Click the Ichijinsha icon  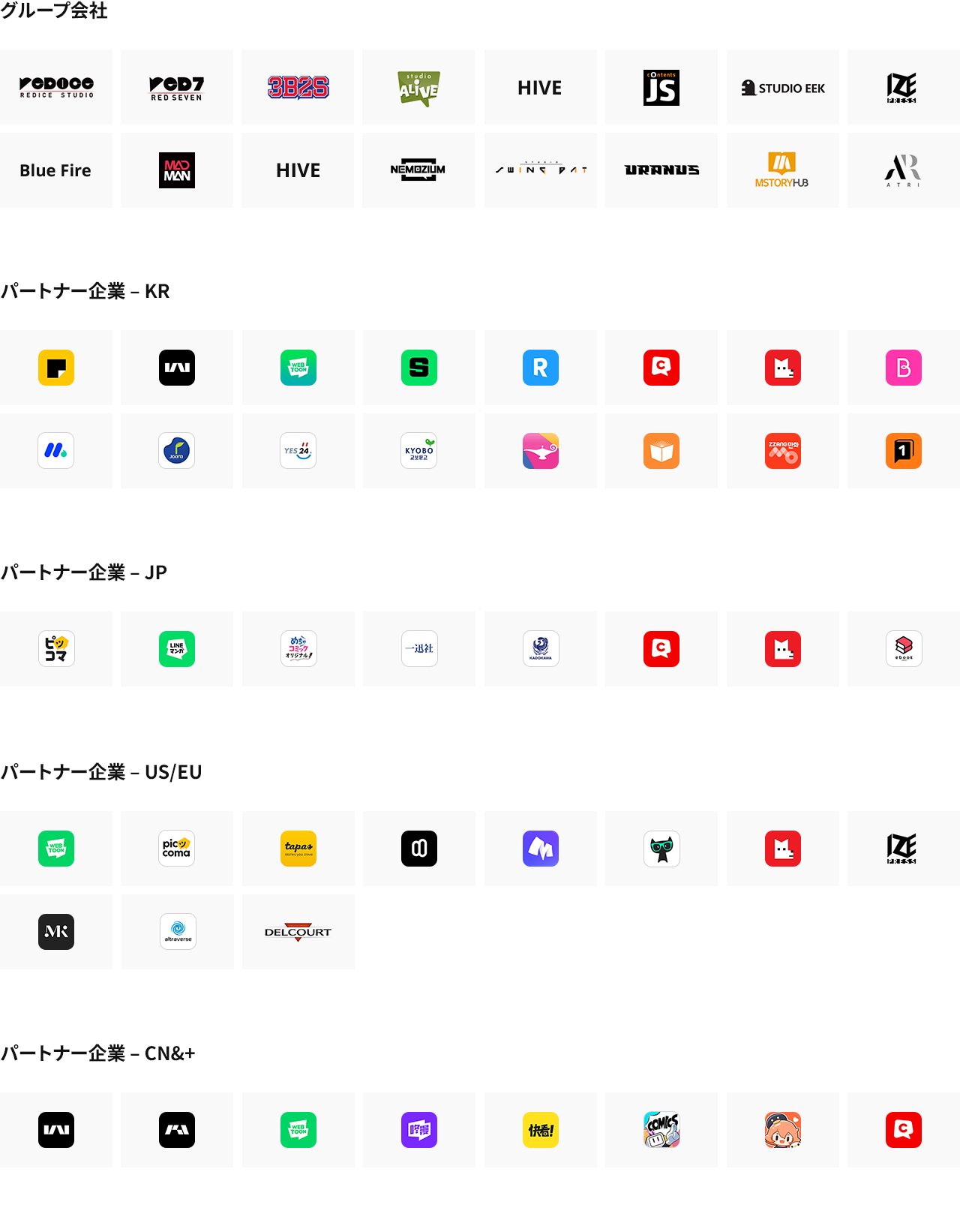pos(419,649)
